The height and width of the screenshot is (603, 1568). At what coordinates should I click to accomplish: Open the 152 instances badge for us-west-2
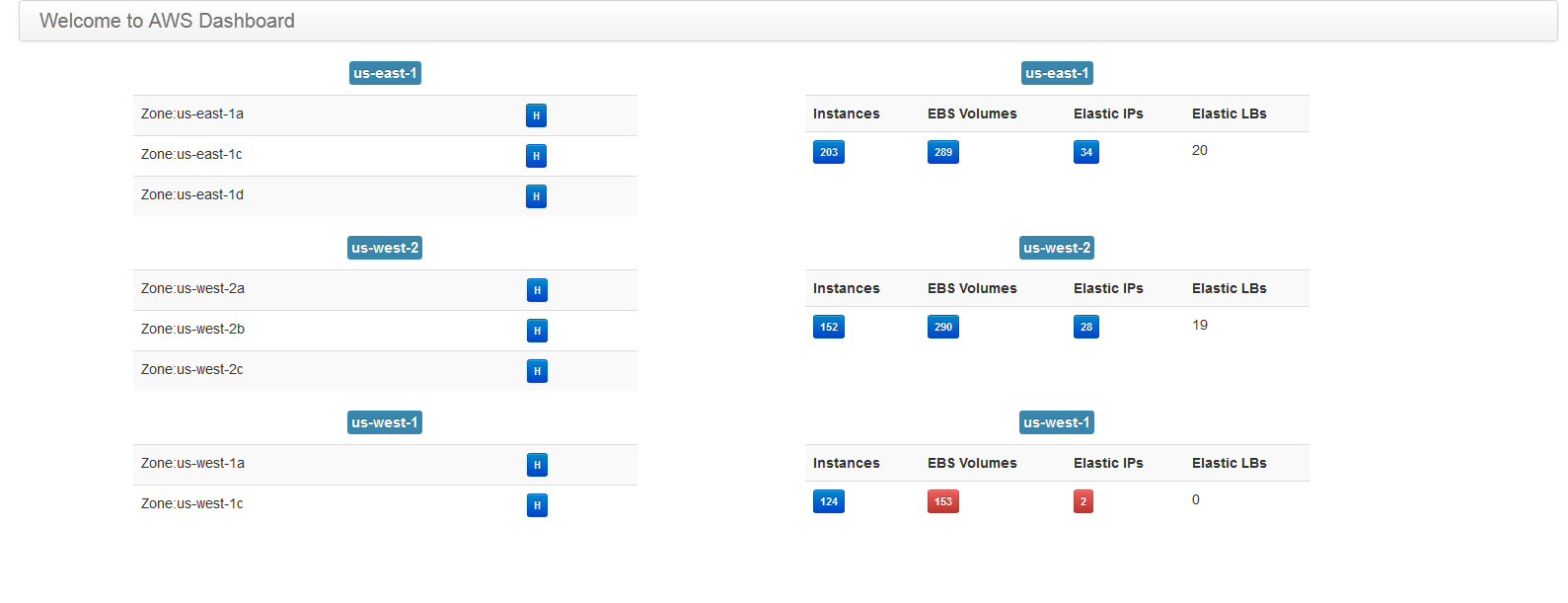pyautogui.click(x=828, y=327)
